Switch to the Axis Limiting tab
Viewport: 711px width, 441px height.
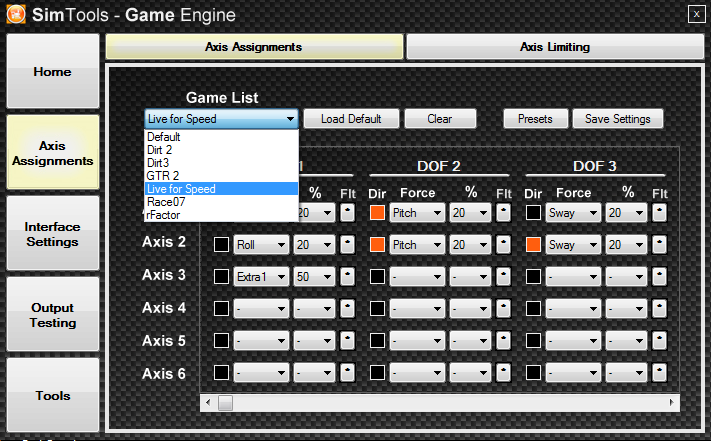click(555, 47)
